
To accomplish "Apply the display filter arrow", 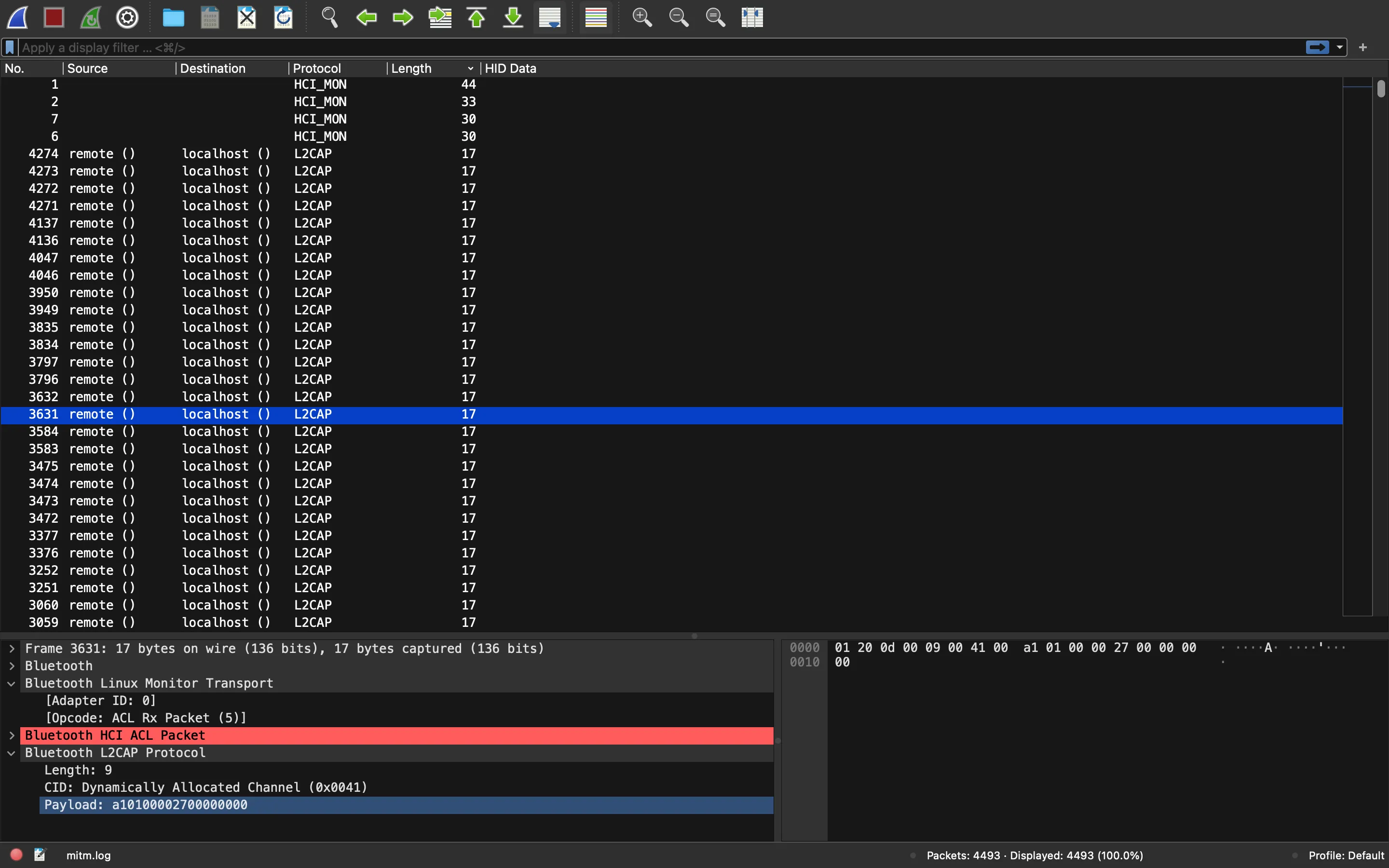I will pyautogui.click(x=1317, y=47).
